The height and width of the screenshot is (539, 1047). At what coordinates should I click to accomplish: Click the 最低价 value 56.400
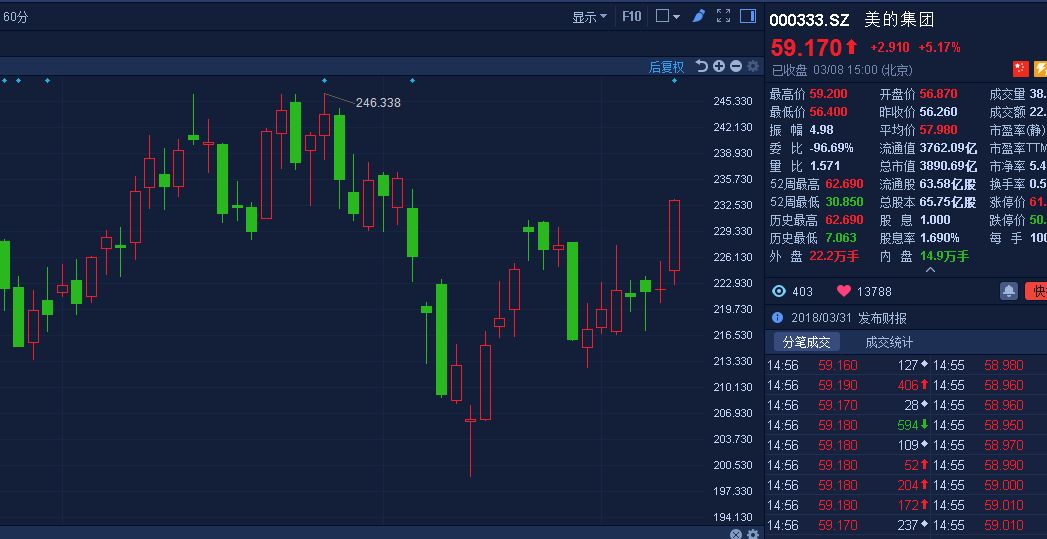click(828, 112)
